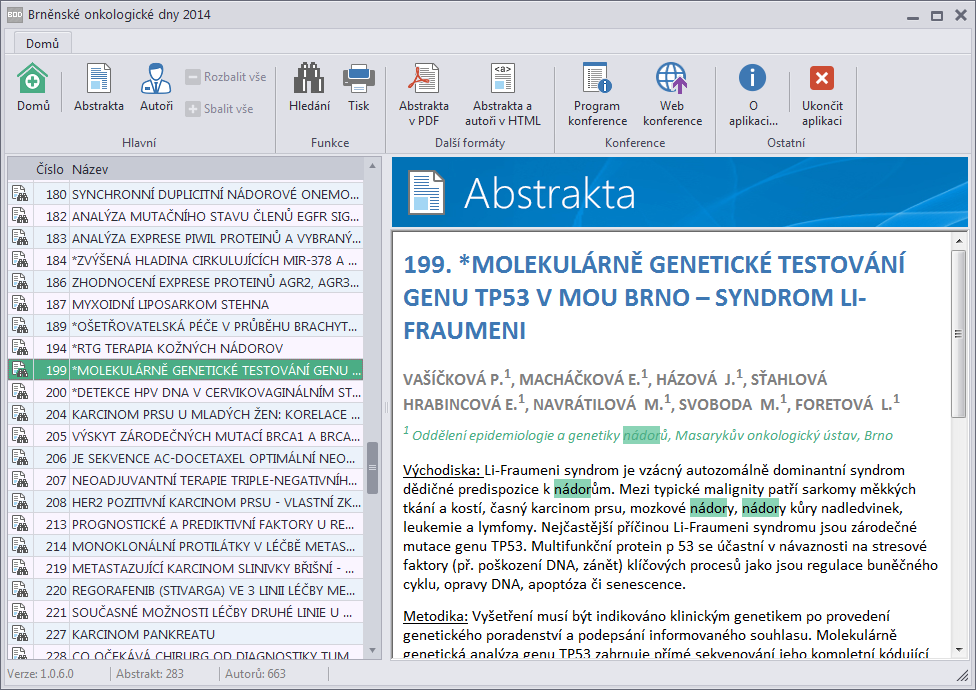Select abstract 183 Analýza exprese PIWIL
Viewport: 976px width, 690px height.
point(185,238)
